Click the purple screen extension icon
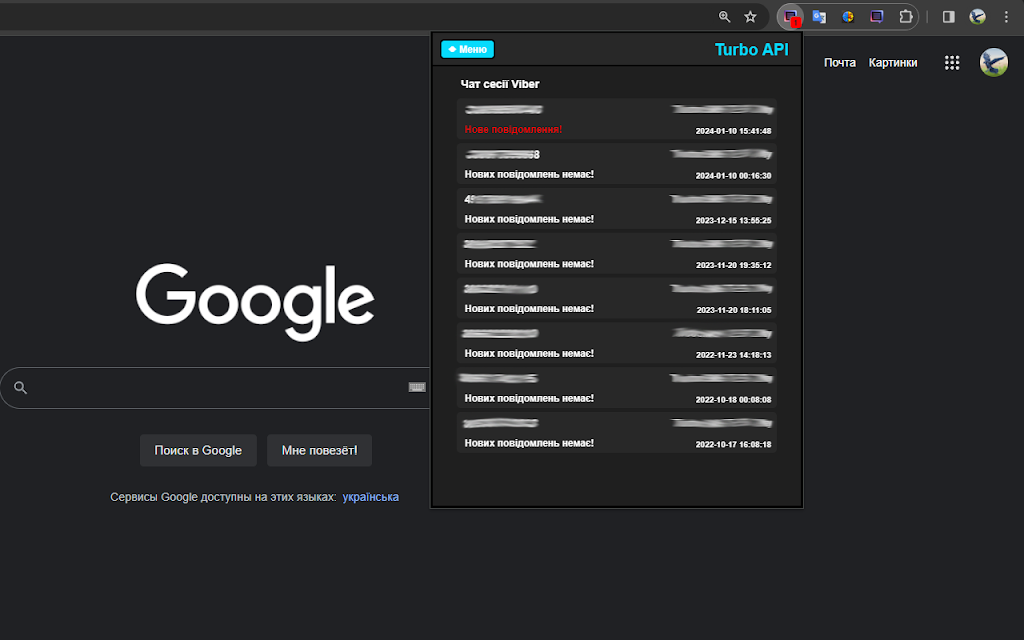This screenshot has height=640, width=1024. tap(876, 17)
